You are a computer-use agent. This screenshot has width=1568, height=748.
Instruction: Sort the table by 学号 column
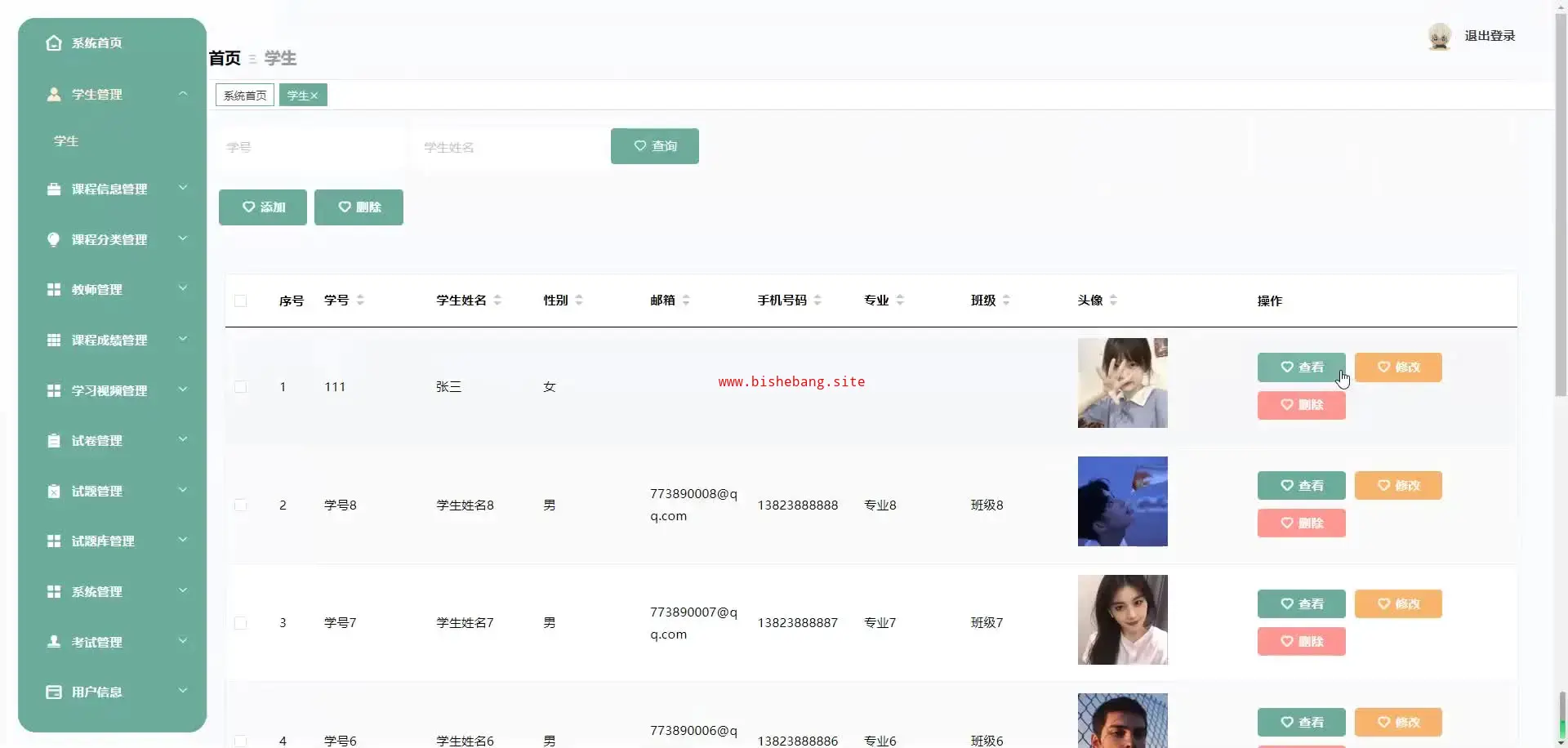coord(360,301)
